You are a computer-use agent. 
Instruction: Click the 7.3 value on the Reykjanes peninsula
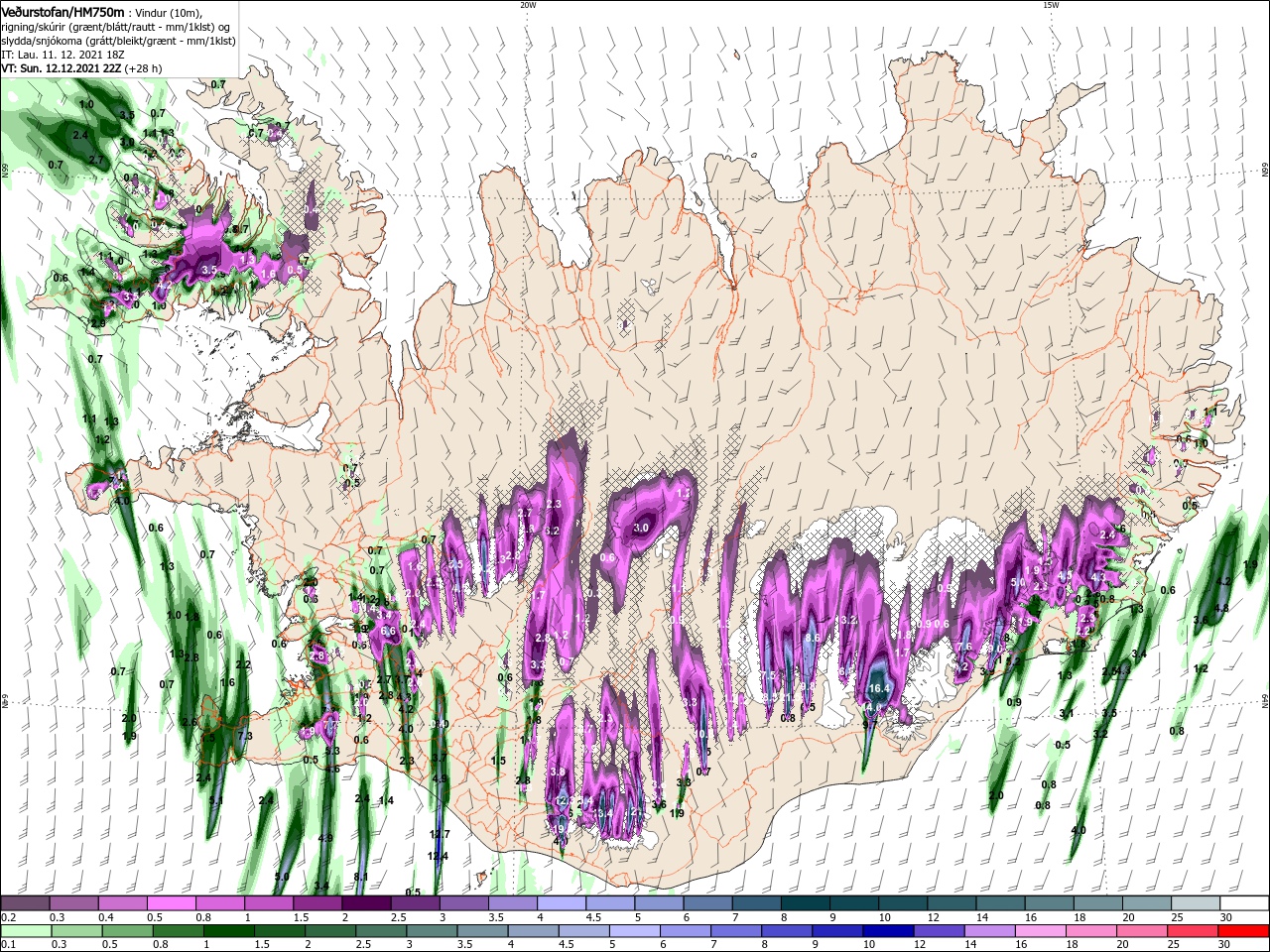click(x=246, y=736)
